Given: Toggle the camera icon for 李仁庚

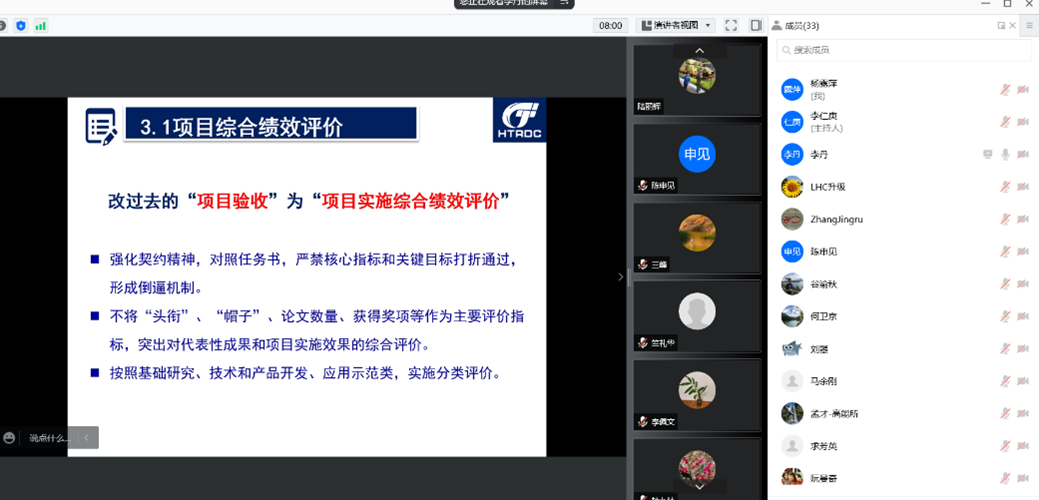Looking at the screenshot, I should point(1023,122).
